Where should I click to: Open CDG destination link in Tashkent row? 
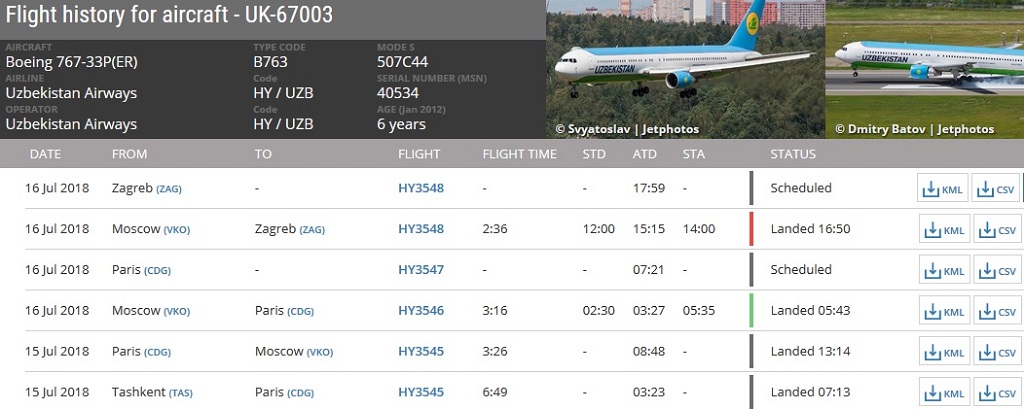click(300, 393)
